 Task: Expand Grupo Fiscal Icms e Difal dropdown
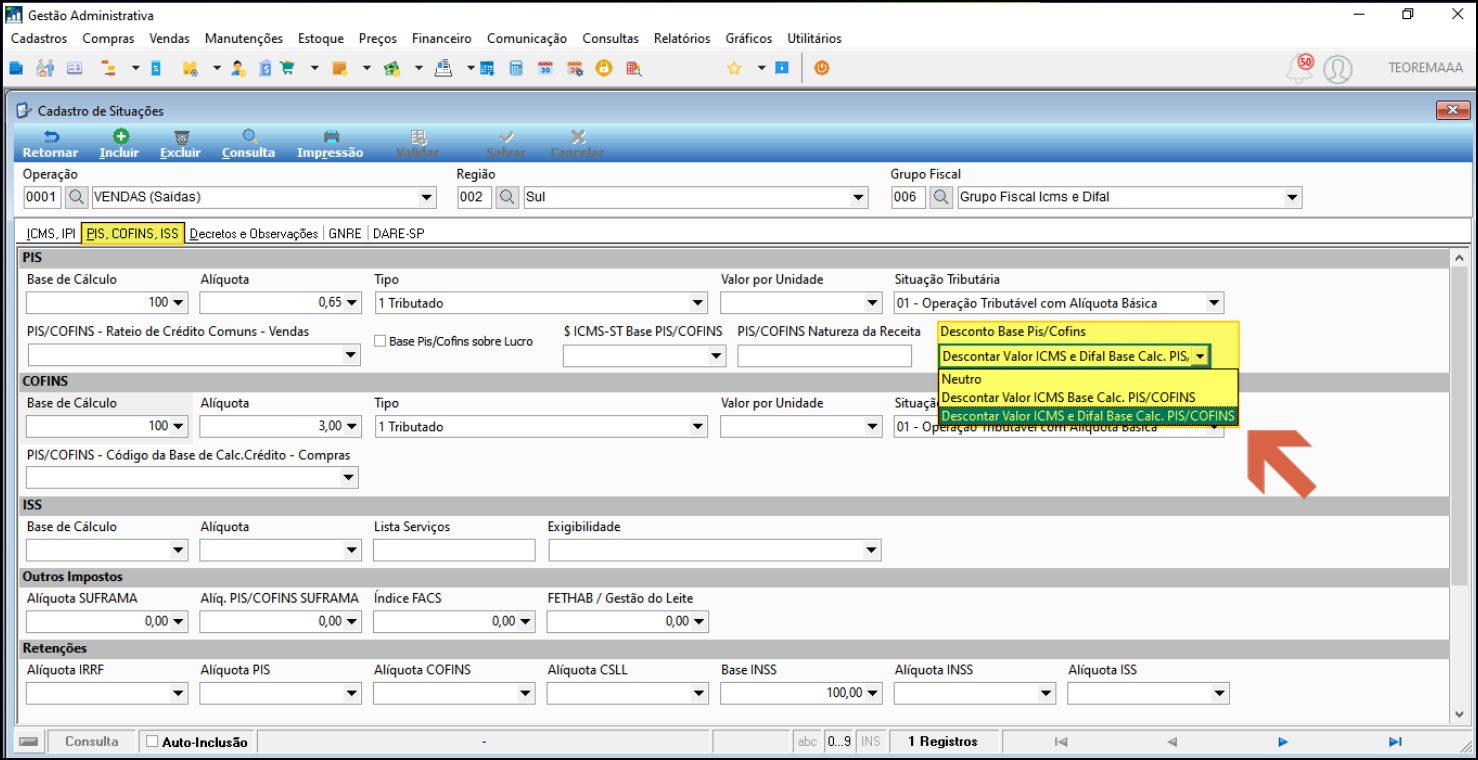(x=1292, y=197)
